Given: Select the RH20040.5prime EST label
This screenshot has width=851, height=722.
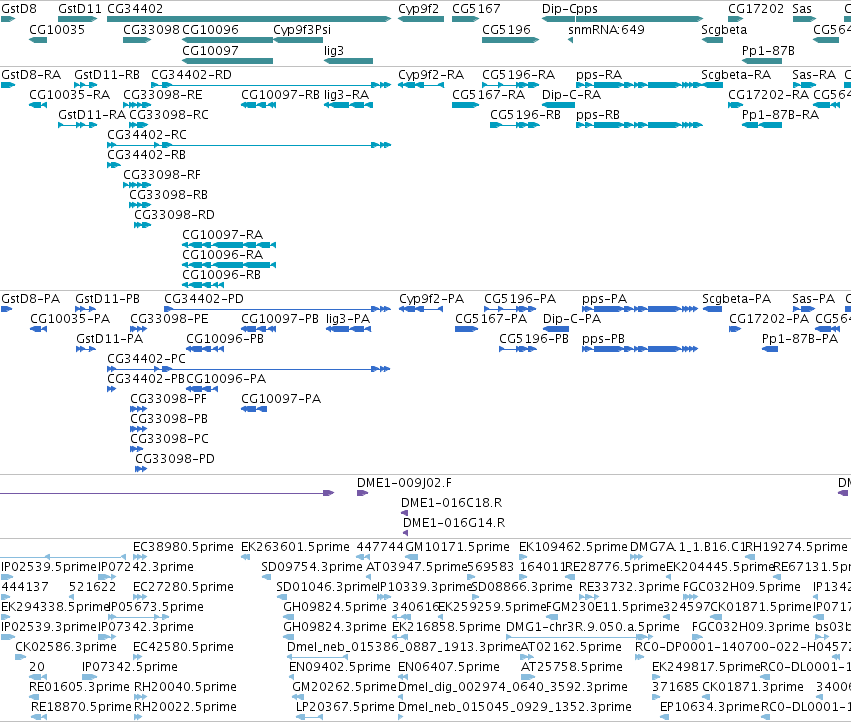Looking at the screenshot, I should coord(185,687).
